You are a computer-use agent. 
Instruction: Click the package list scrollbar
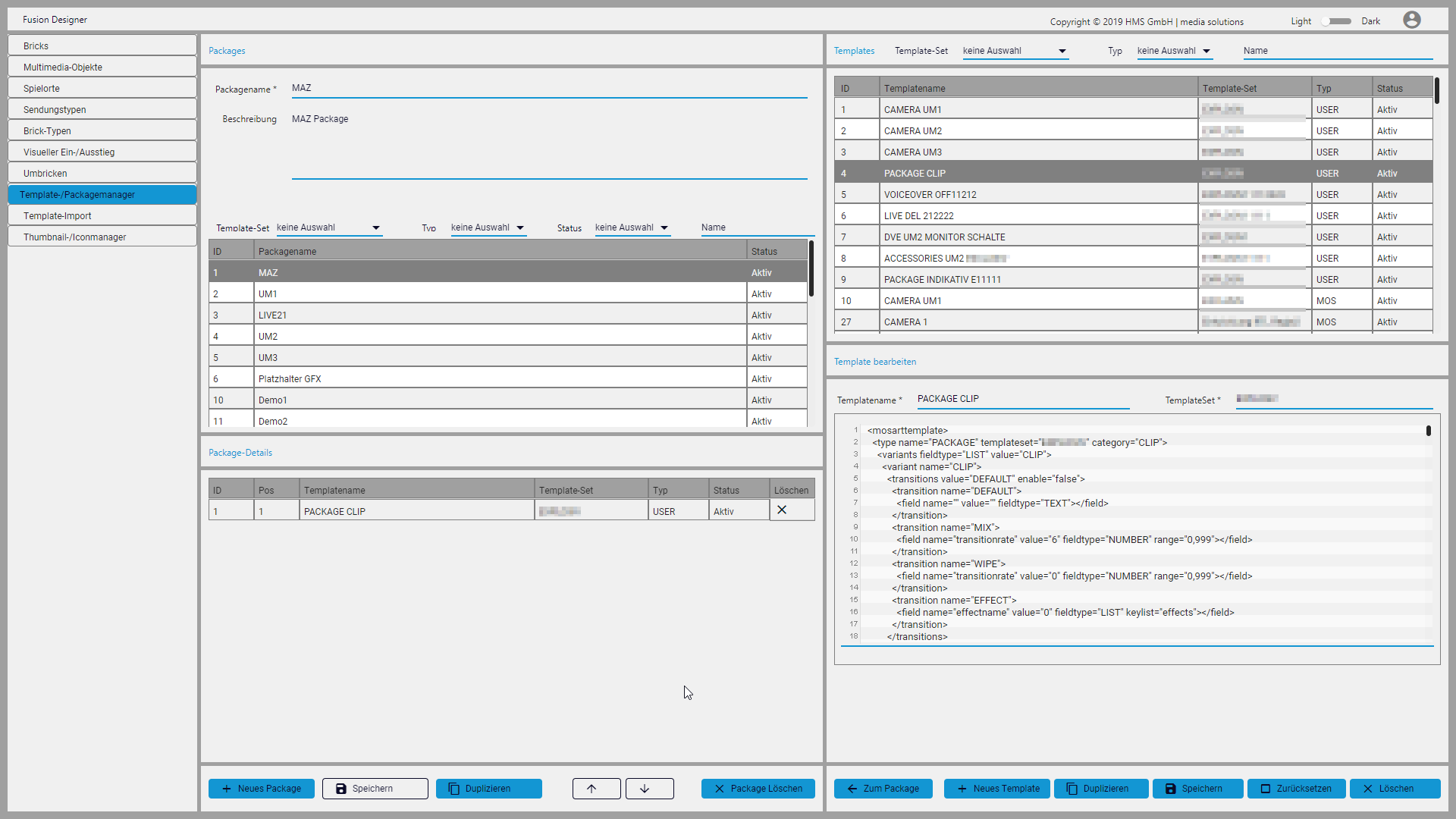click(811, 269)
